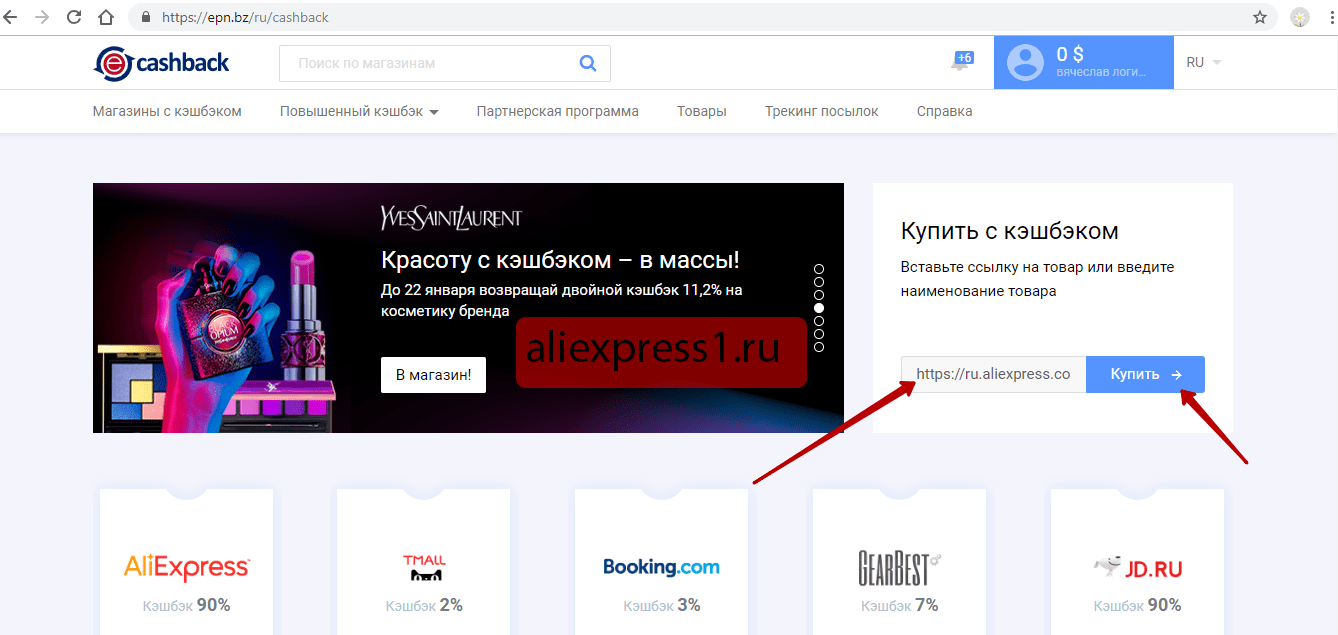Open the user profile avatar
This screenshot has width=1338, height=635.
1025,62
